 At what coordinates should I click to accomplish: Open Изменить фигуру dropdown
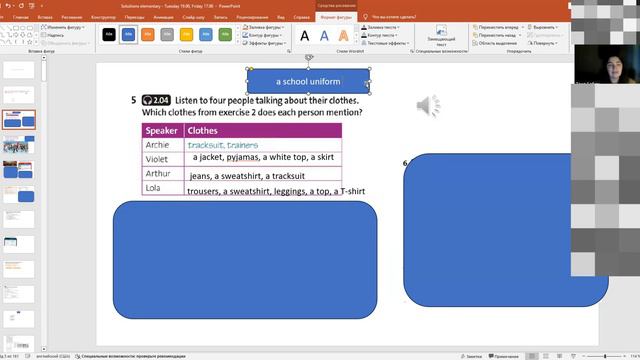pyautogui.click(x=63, y=27)
